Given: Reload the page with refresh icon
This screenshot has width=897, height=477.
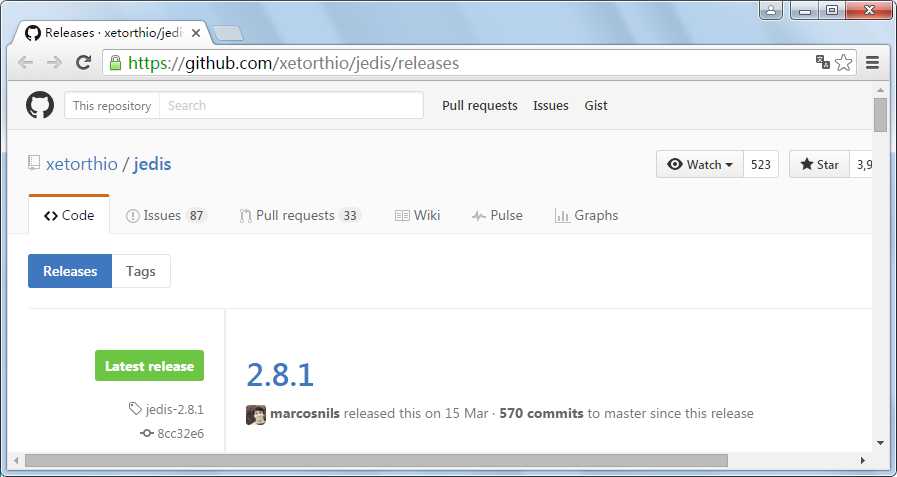Looking at the screenshot, I should 84,62.
